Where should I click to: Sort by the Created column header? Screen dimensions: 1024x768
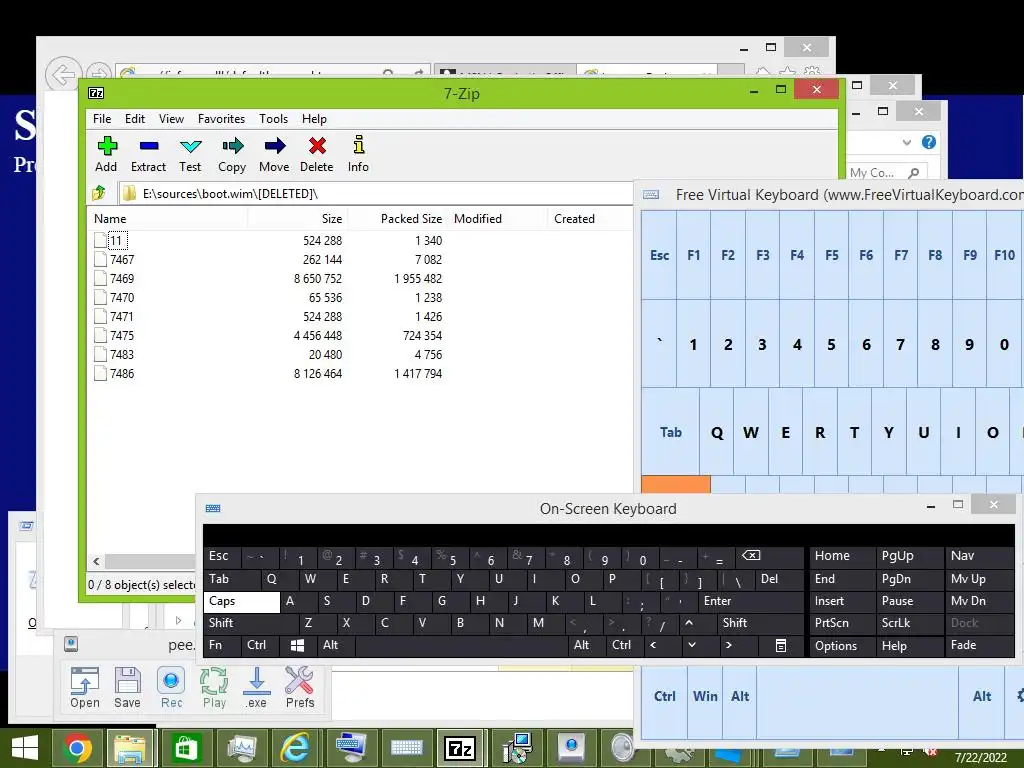(590, 219)
